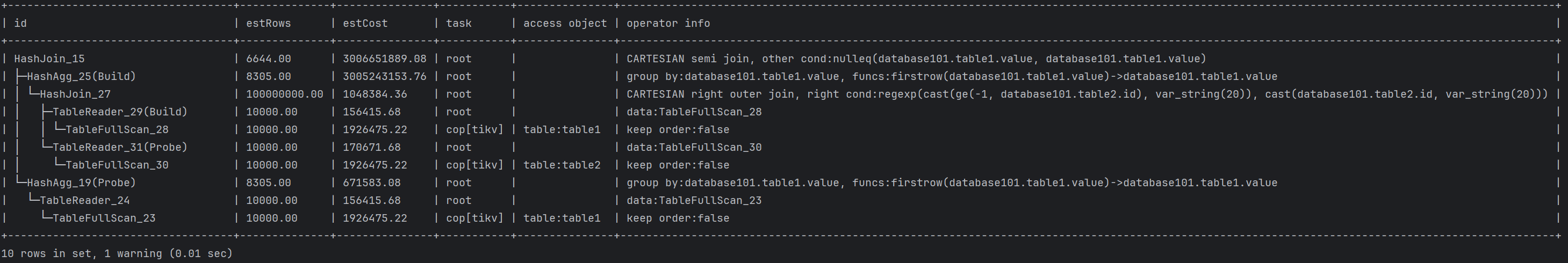Select the HashAgg_25(Build) plan node
This screenshot has height=263, width=1568.
pos(81,77)
